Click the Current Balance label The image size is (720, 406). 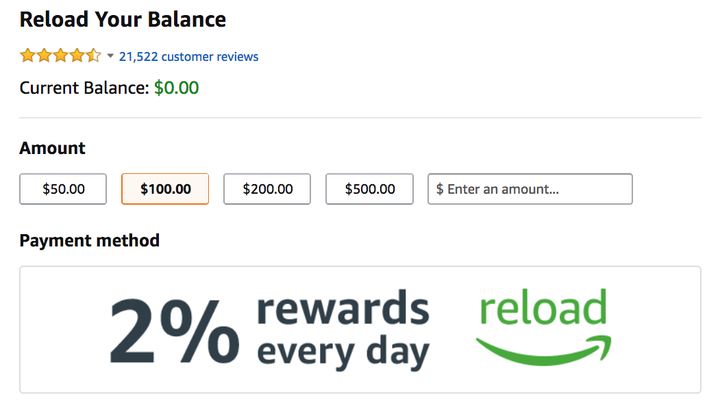click(84, 88)
